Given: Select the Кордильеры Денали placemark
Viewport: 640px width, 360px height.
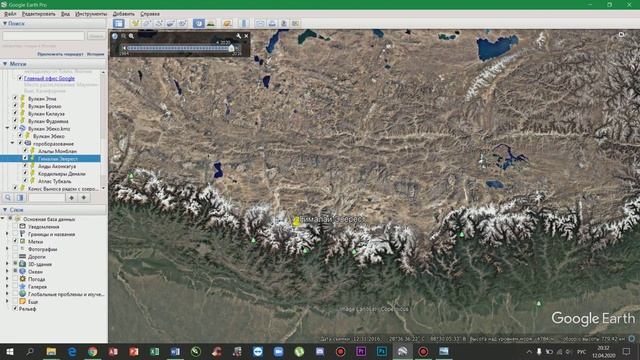Looking at the screenshot, I should 62,173.
